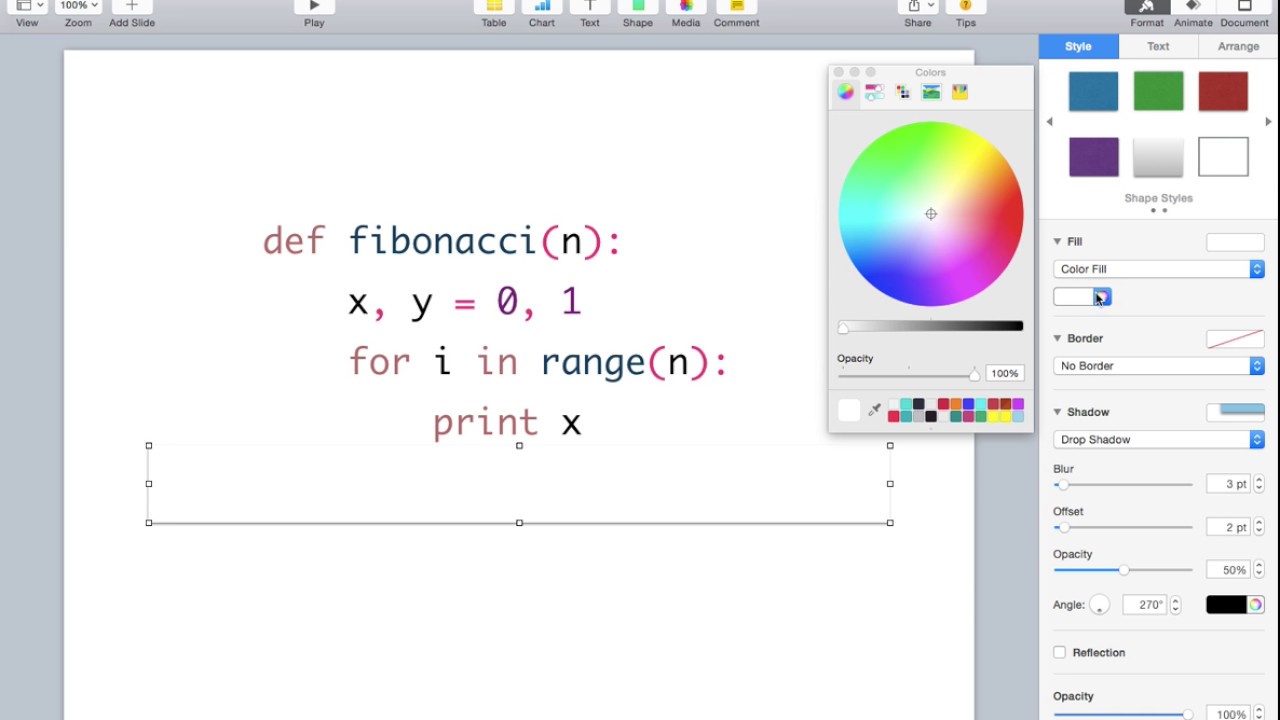Collapse the Border section
The height and width of the screenshot is (720, 1280).
coord(1057,338)
